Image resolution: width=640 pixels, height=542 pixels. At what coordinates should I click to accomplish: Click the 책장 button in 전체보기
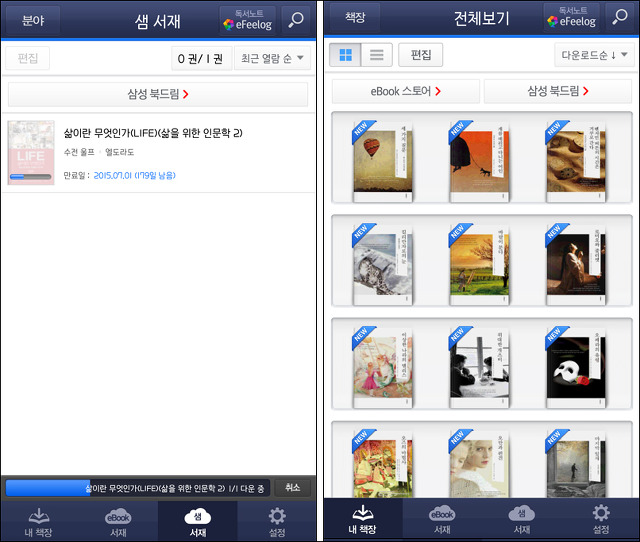point(355,17)
